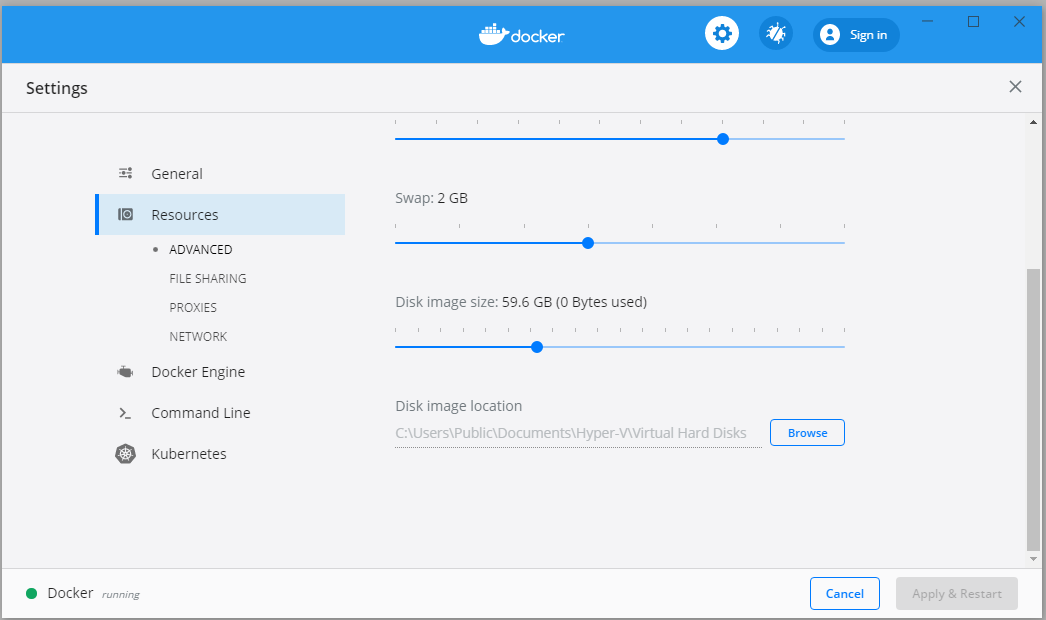
Task: Click the troubleshoot bug icon
Action: pos(776,34)
